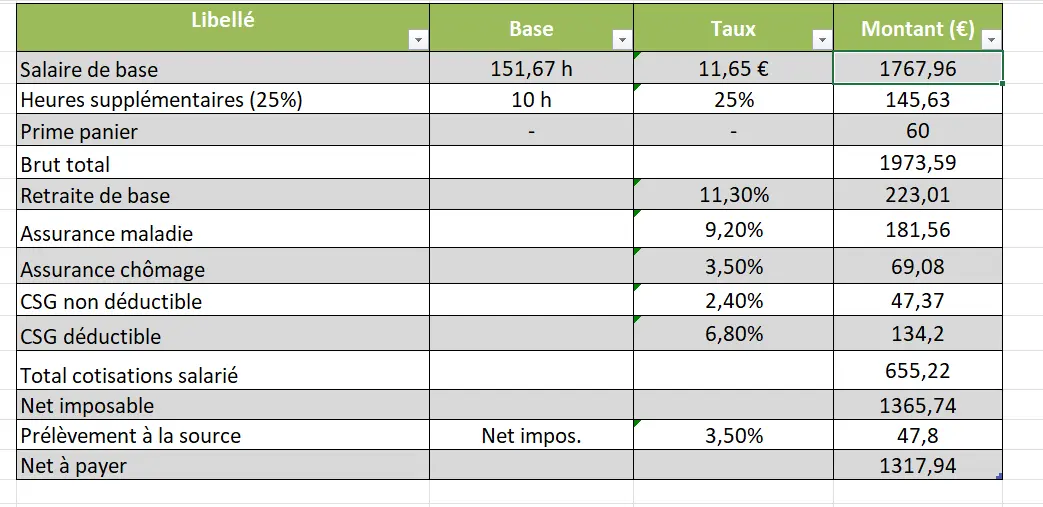Click the Prime panier amount 60
1043x507 pixels.
click(x=917, y=131)
